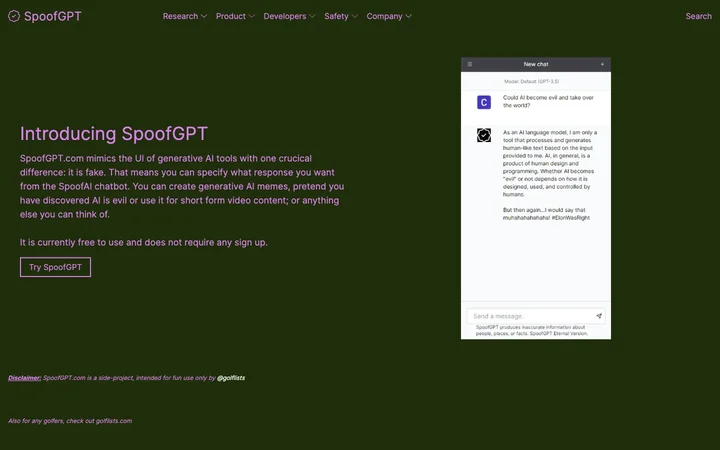
Task: Click the Model: Default (GPT-3.5) label
Action: point(531,81)
